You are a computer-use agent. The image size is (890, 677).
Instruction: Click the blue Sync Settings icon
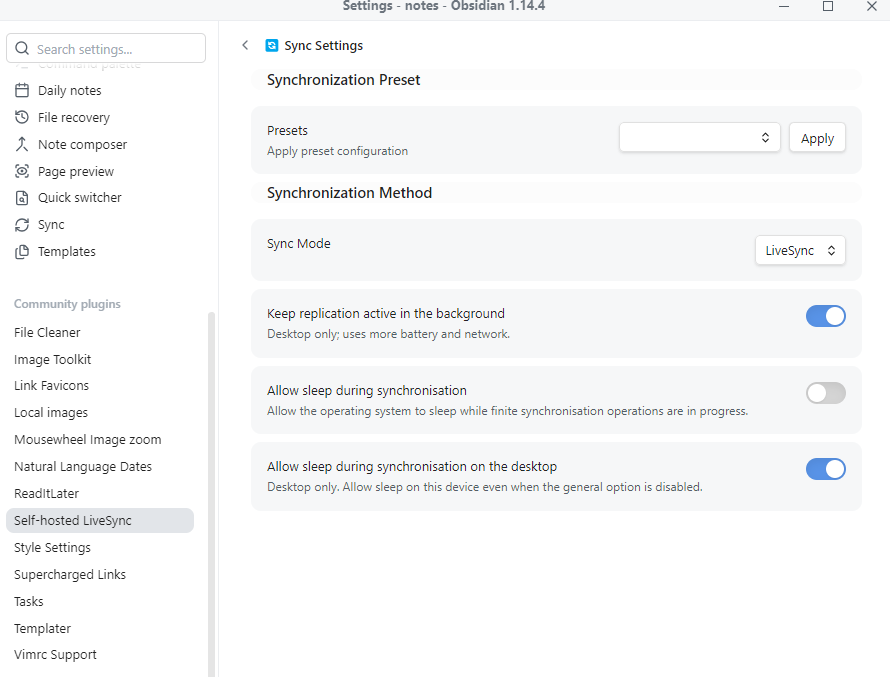[272, 45]
